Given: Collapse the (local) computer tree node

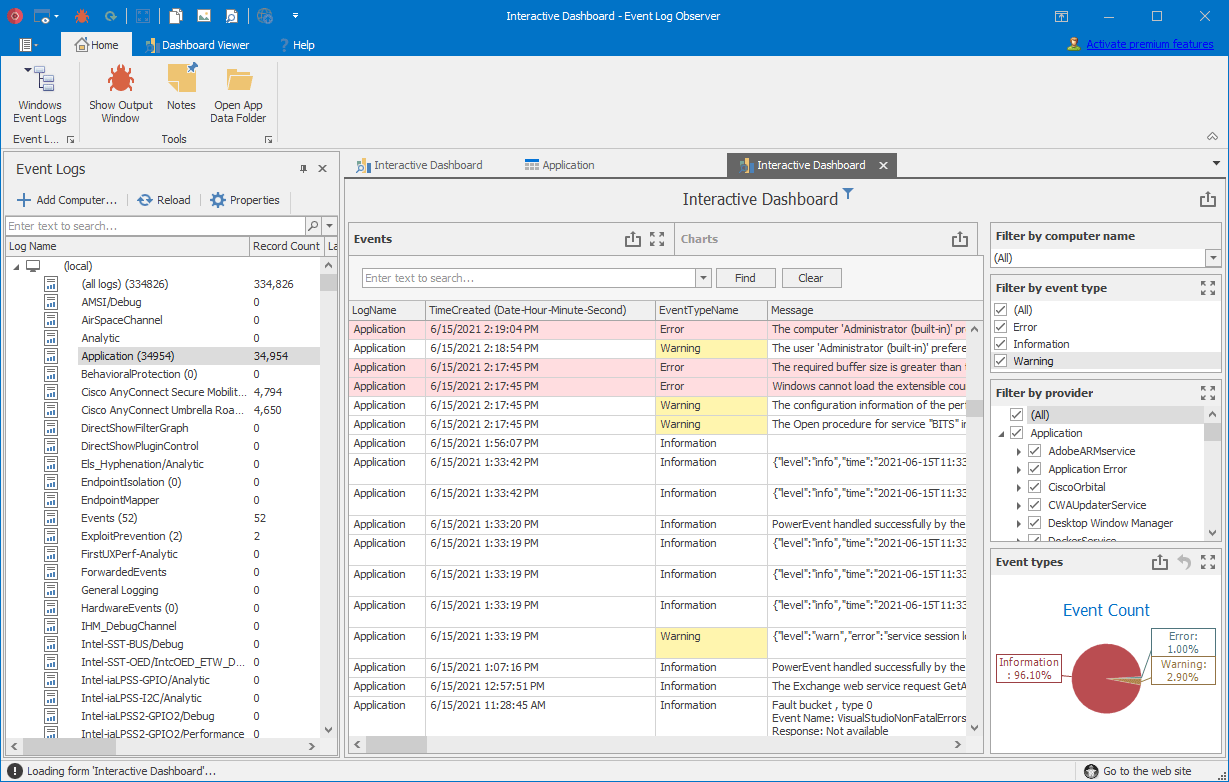Looking at the screenshot, I should tap(16, 266).
